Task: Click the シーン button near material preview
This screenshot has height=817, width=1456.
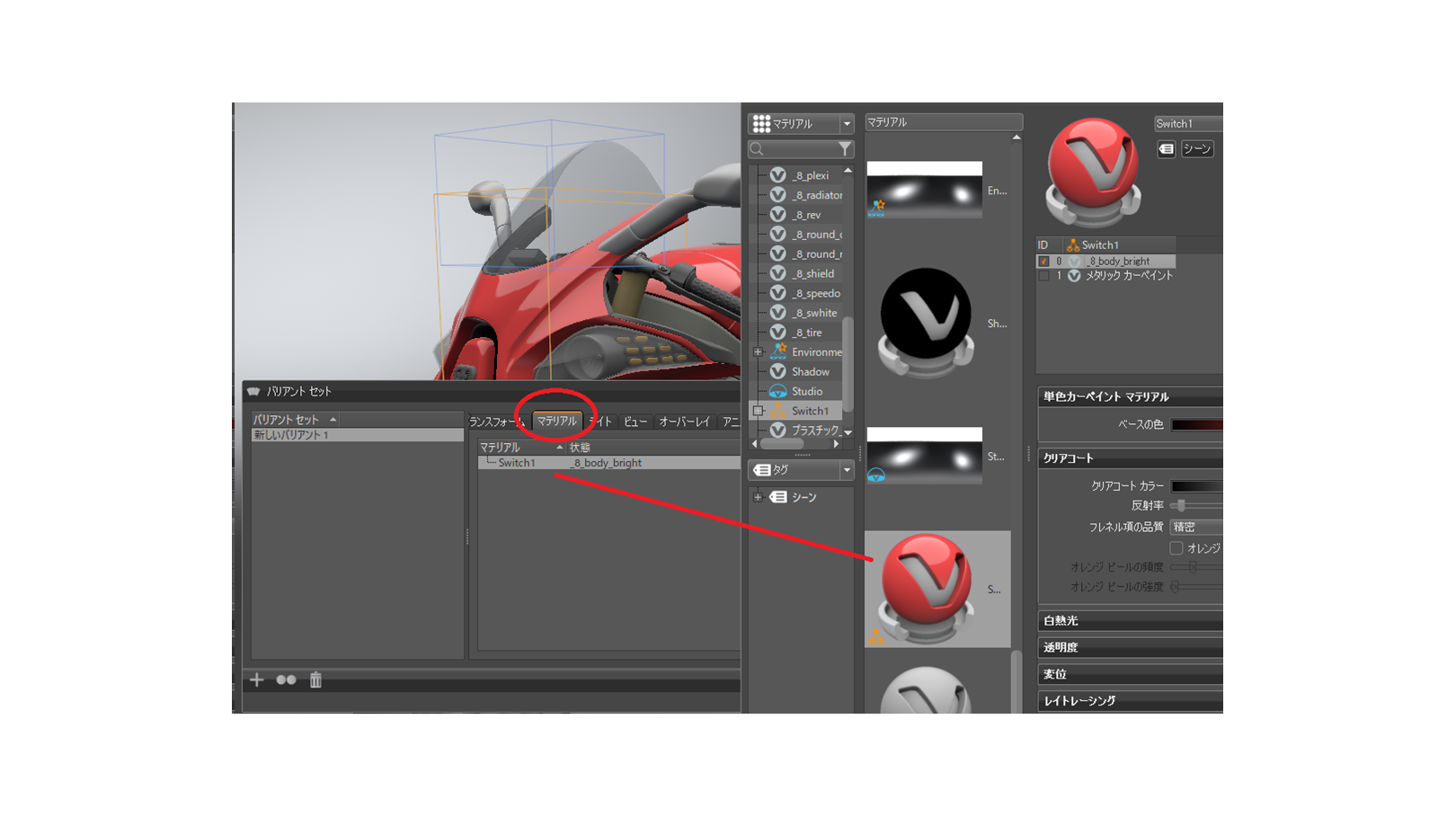Action: [x=1196, y=149]
